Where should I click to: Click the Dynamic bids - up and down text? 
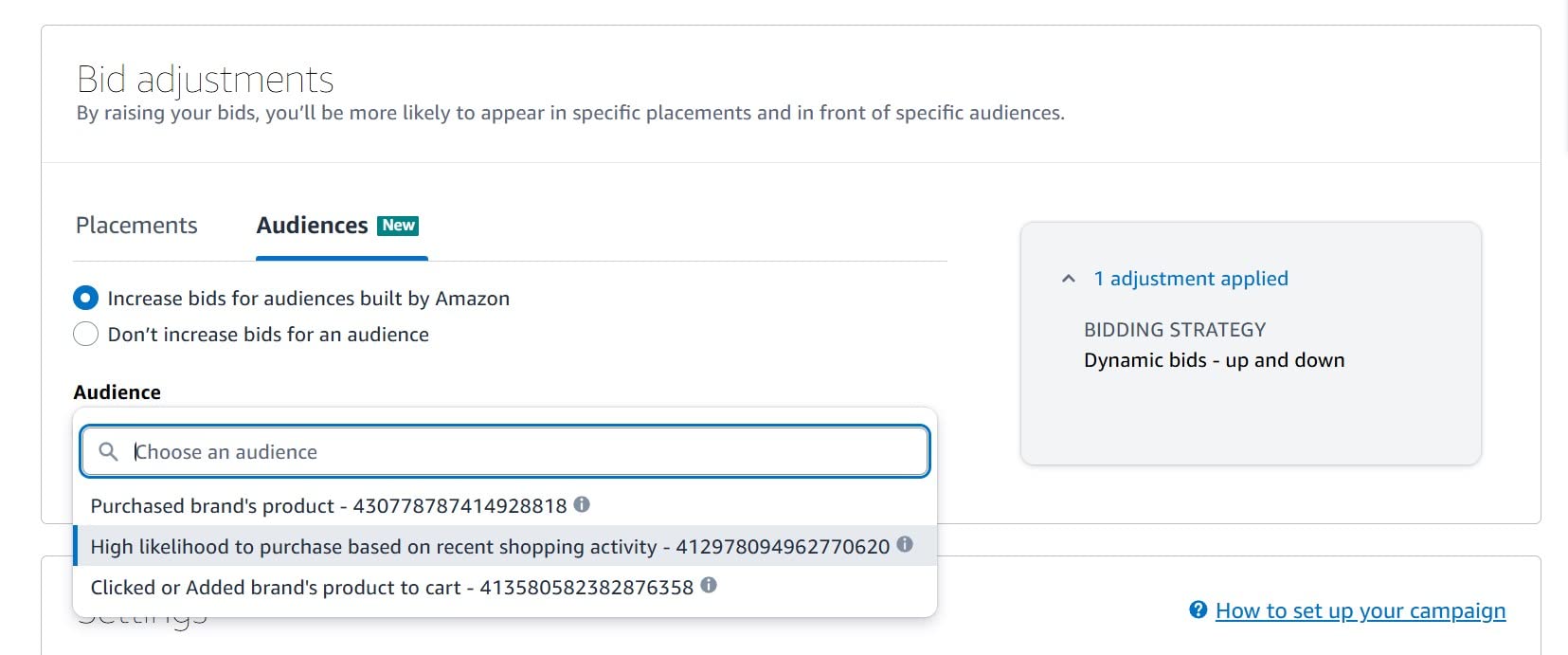(1214, 360)
